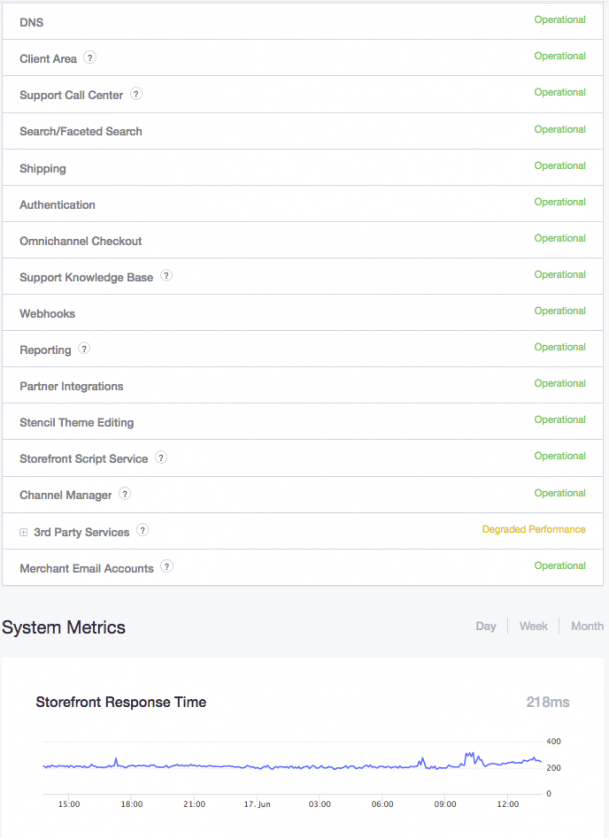Select the Webhooks component name
The image size is (609, 838).
[47, 314]
